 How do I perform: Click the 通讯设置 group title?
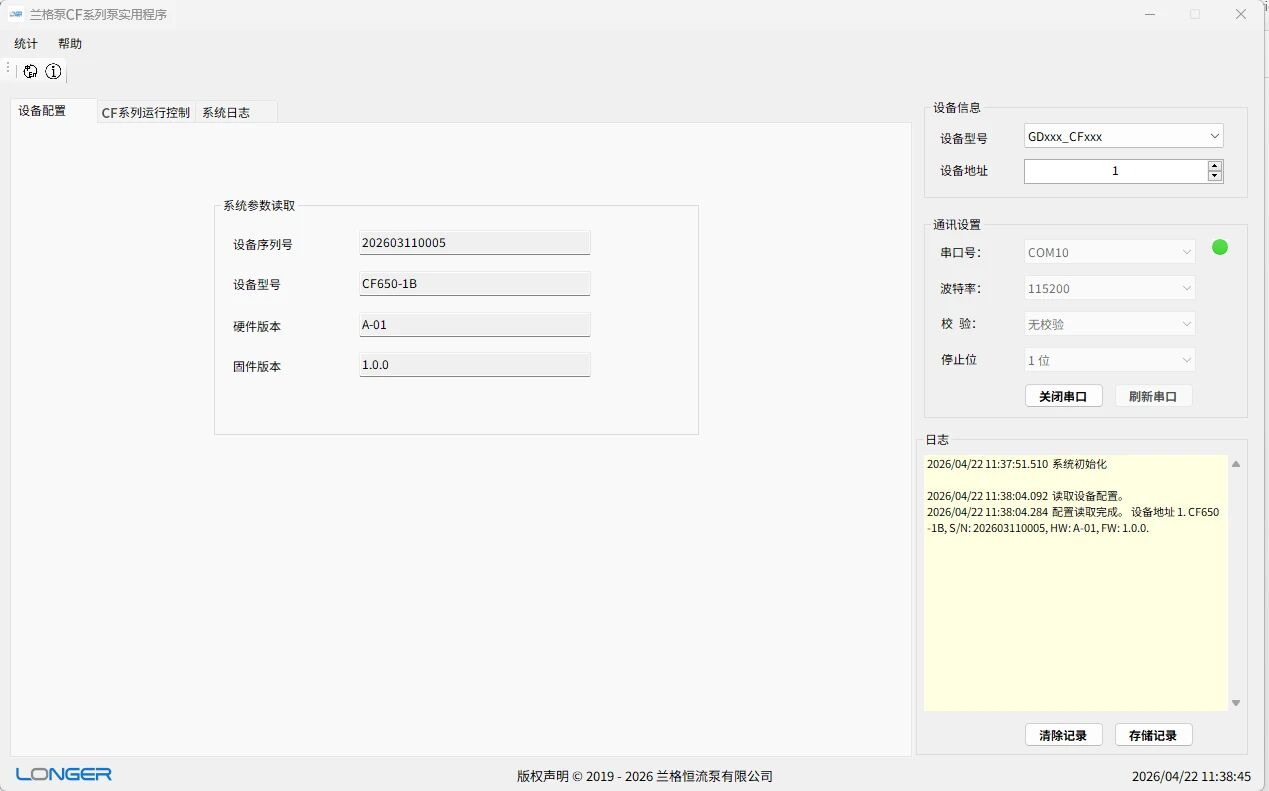click(957, 224)
